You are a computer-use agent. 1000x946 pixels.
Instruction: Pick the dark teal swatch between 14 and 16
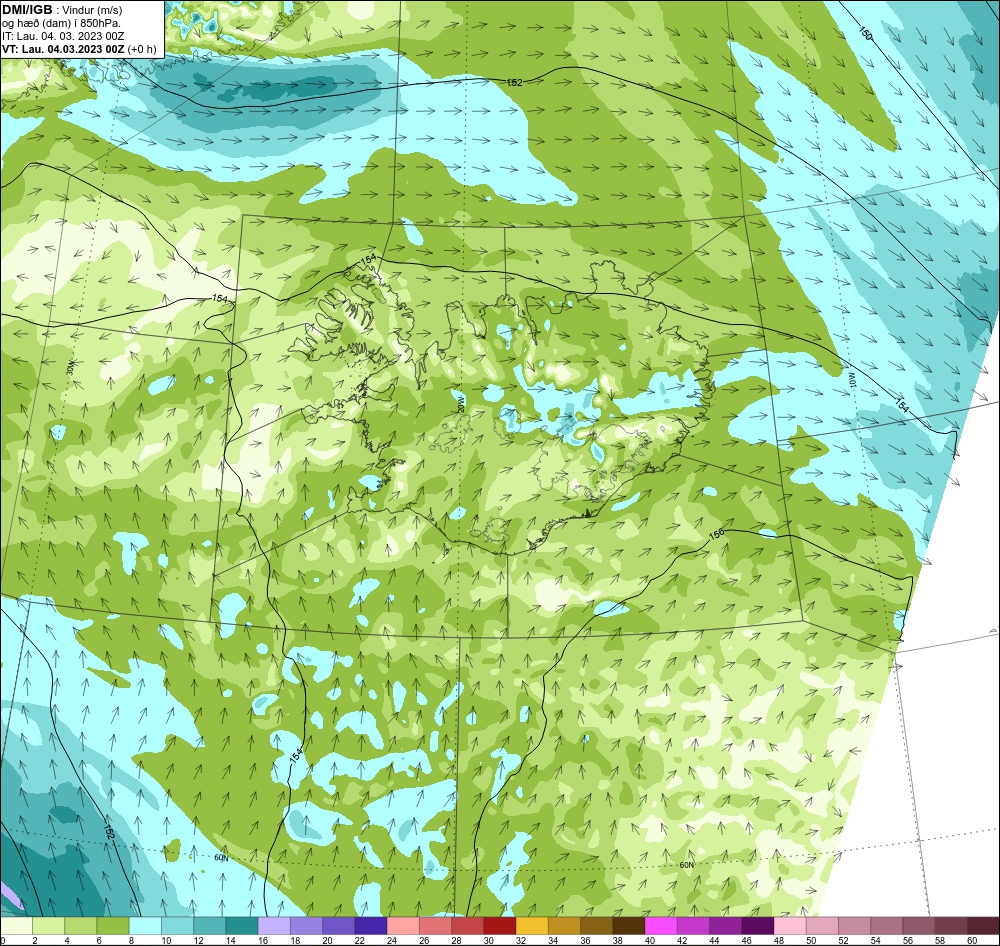pos(242,925)
